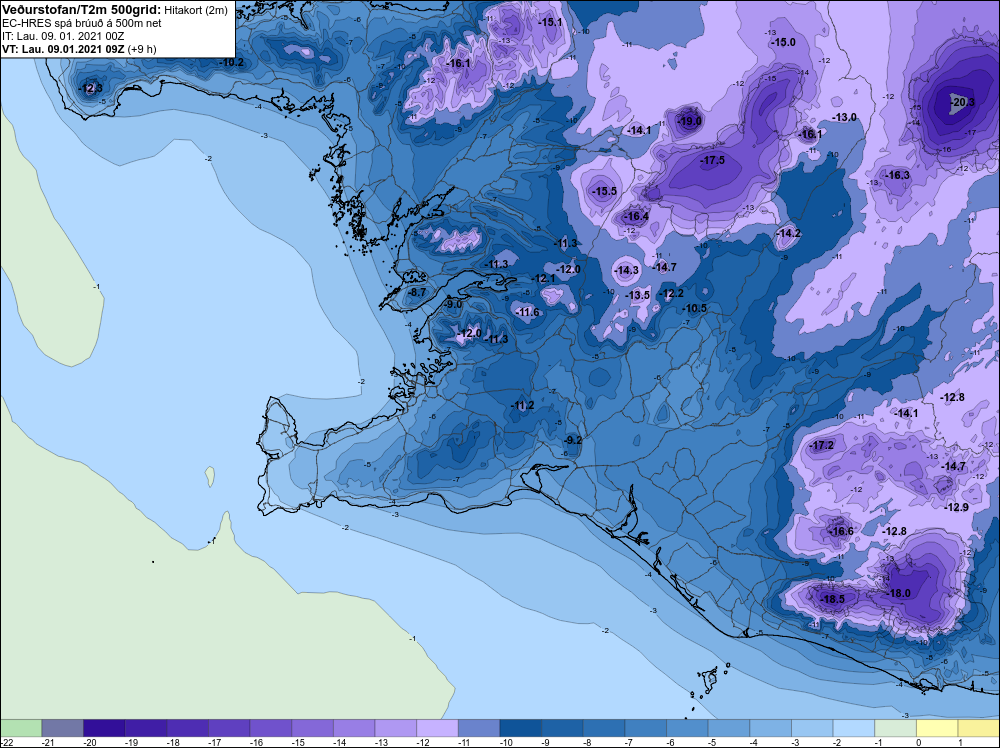1000x748 pixels.
Task: Click the -12.1 temperature label
Action: coord(543,279)
